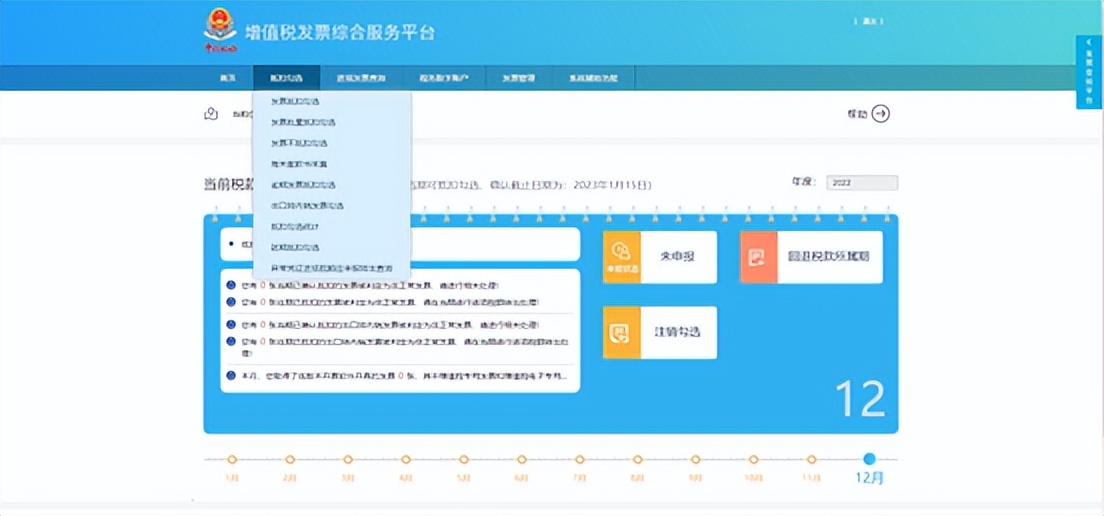Click the large 12 month number
The width and height of the screenshot is (1104, 516).
[x=860, y=400]
